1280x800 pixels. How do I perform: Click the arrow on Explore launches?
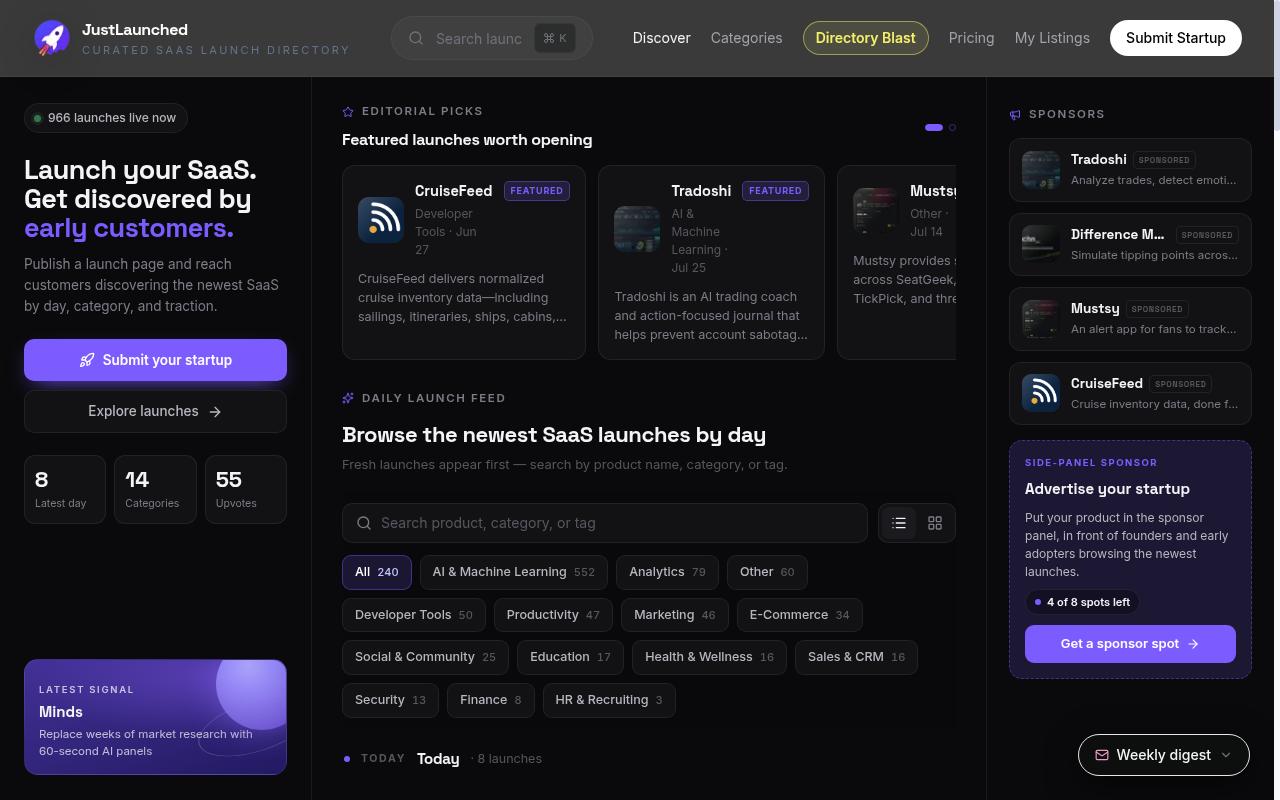pos(215,411)
